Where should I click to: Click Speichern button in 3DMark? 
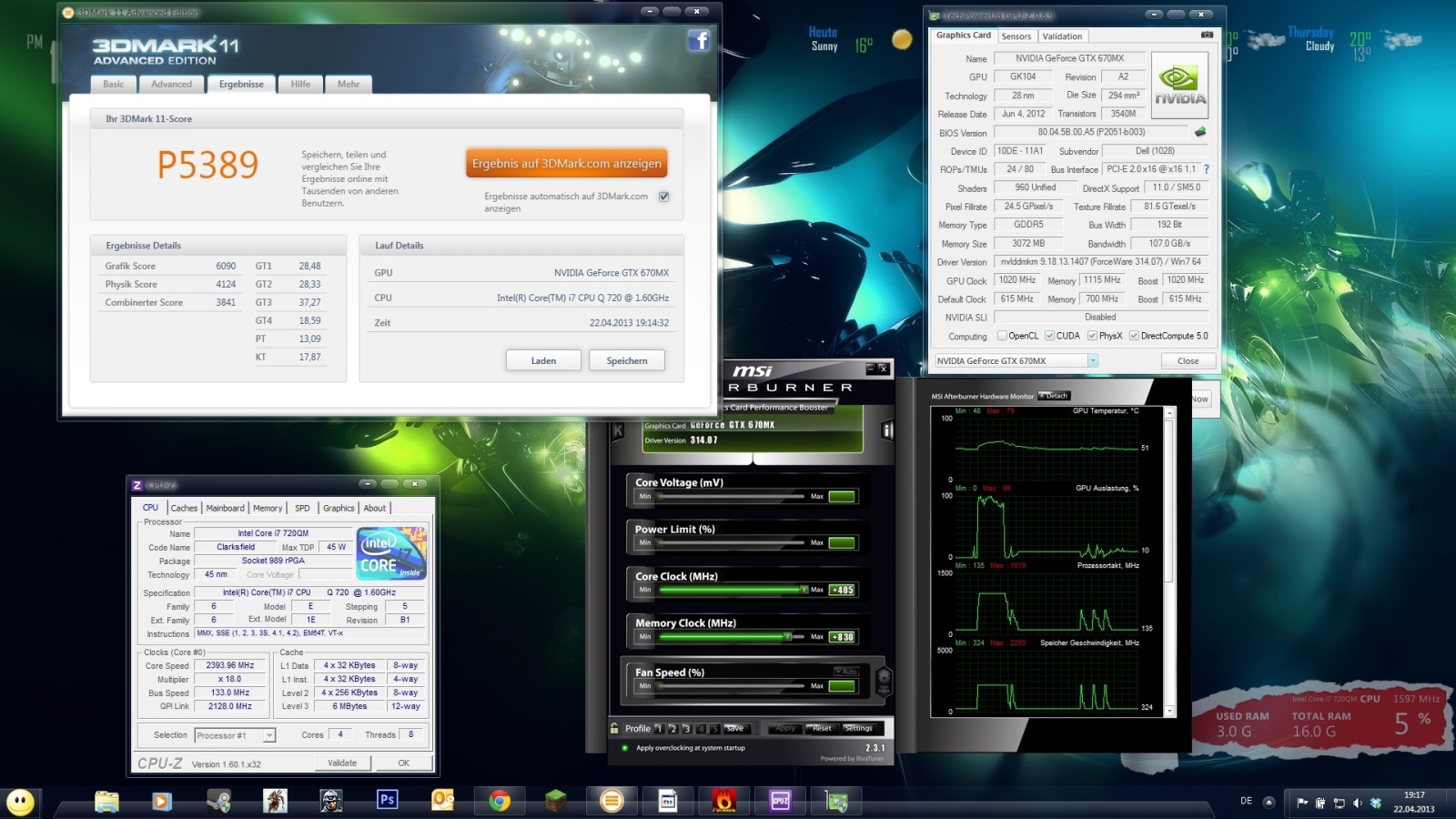click(627, 360)
